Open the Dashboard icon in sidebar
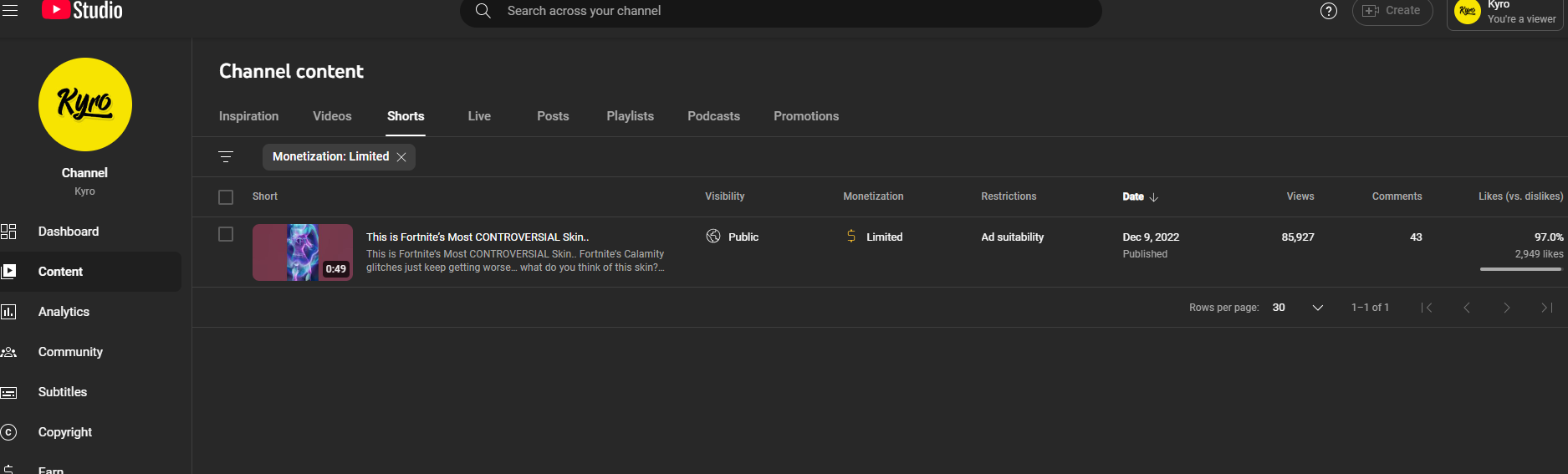The height and width of the screenshot is (474, 1568). (x=8, y=232)
